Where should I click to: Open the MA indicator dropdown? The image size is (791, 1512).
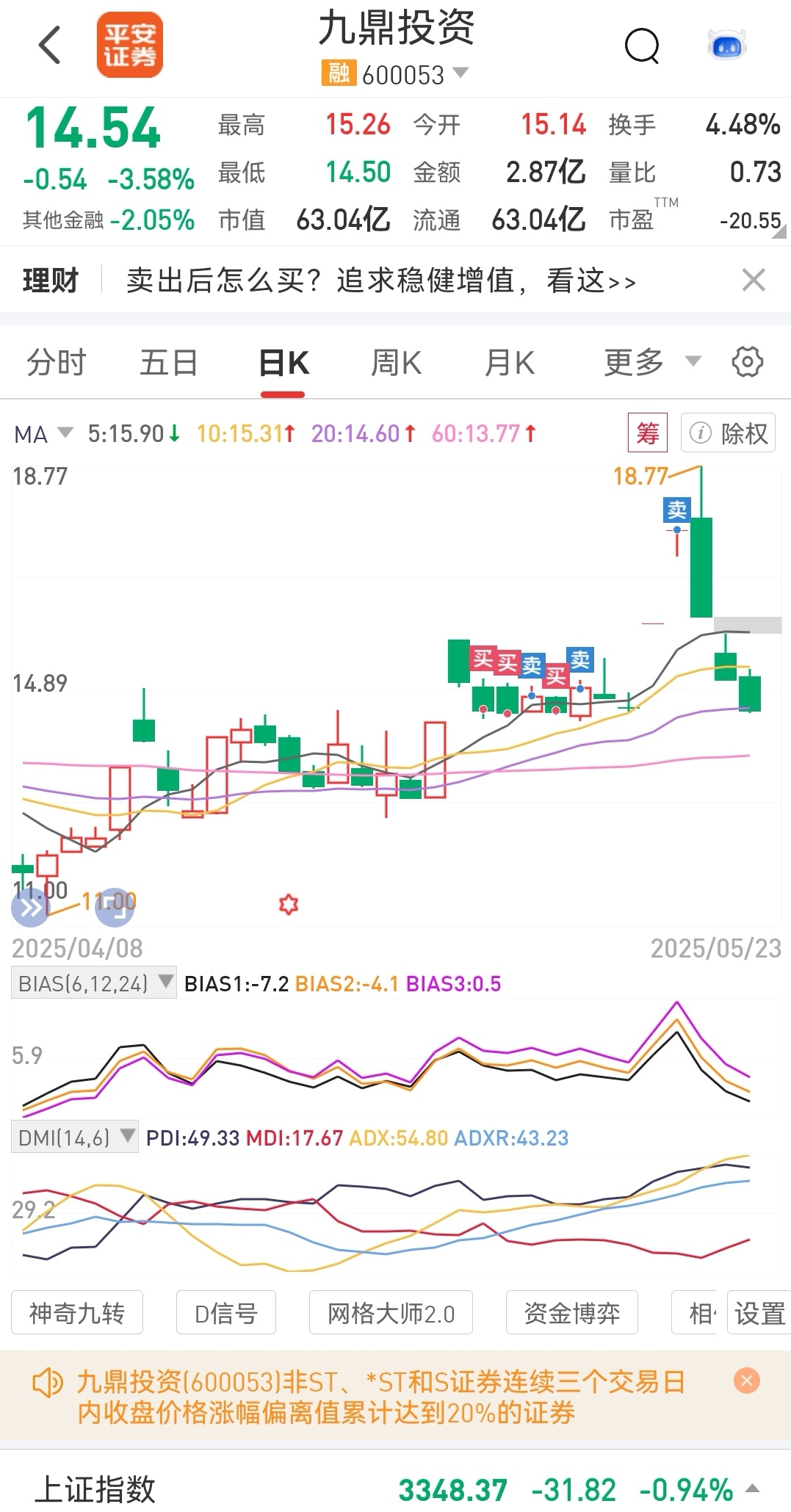[x=43, y=434]
